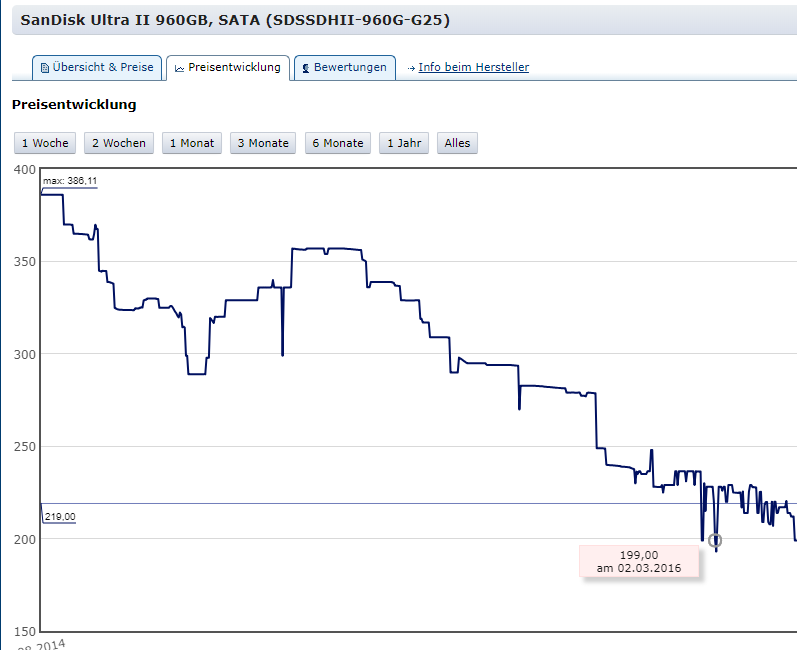Switch to the Preisentwicklung tab

pos(228,68)
